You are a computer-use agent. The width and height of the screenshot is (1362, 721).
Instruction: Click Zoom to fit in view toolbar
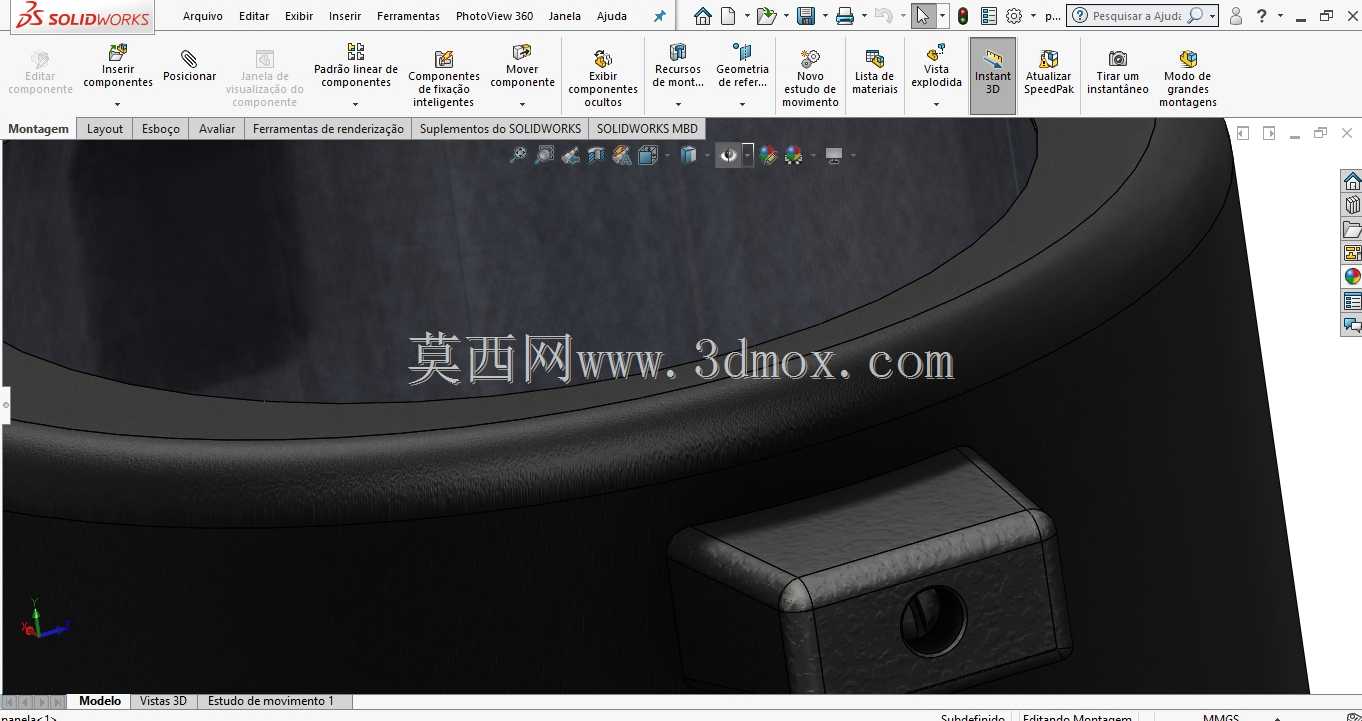pyautogui.click(x=518, y=155)
